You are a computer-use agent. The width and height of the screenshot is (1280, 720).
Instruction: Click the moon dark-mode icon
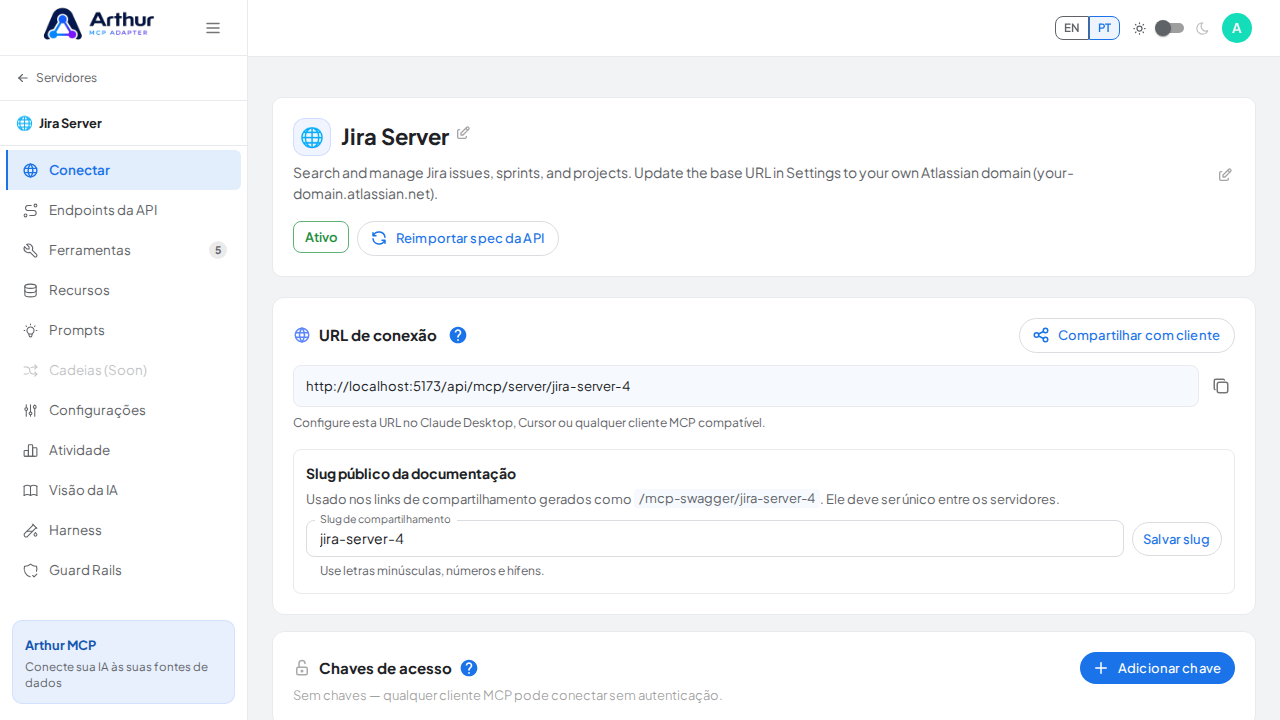click(1202, 28)
